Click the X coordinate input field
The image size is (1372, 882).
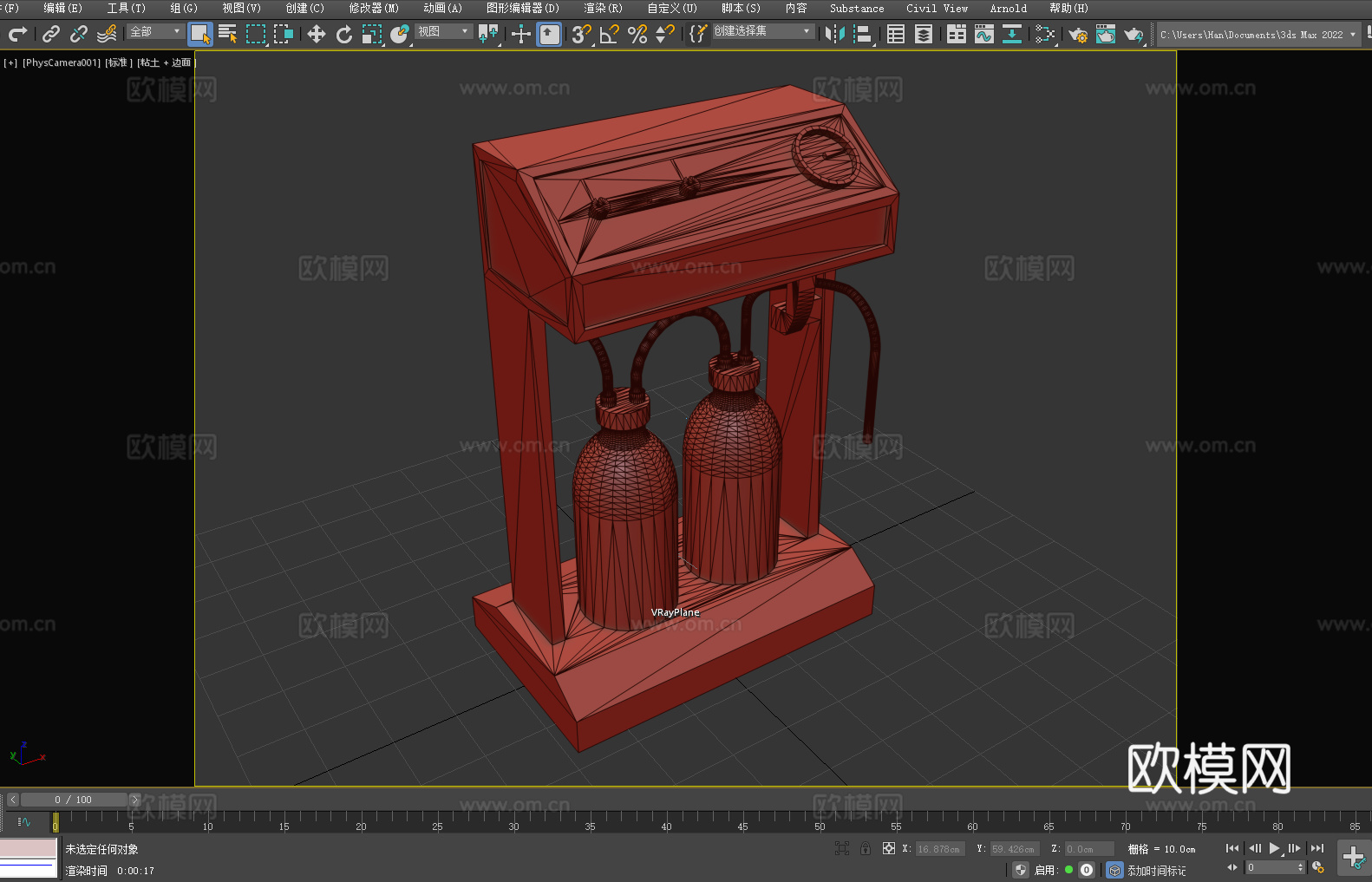pos(939,849)
